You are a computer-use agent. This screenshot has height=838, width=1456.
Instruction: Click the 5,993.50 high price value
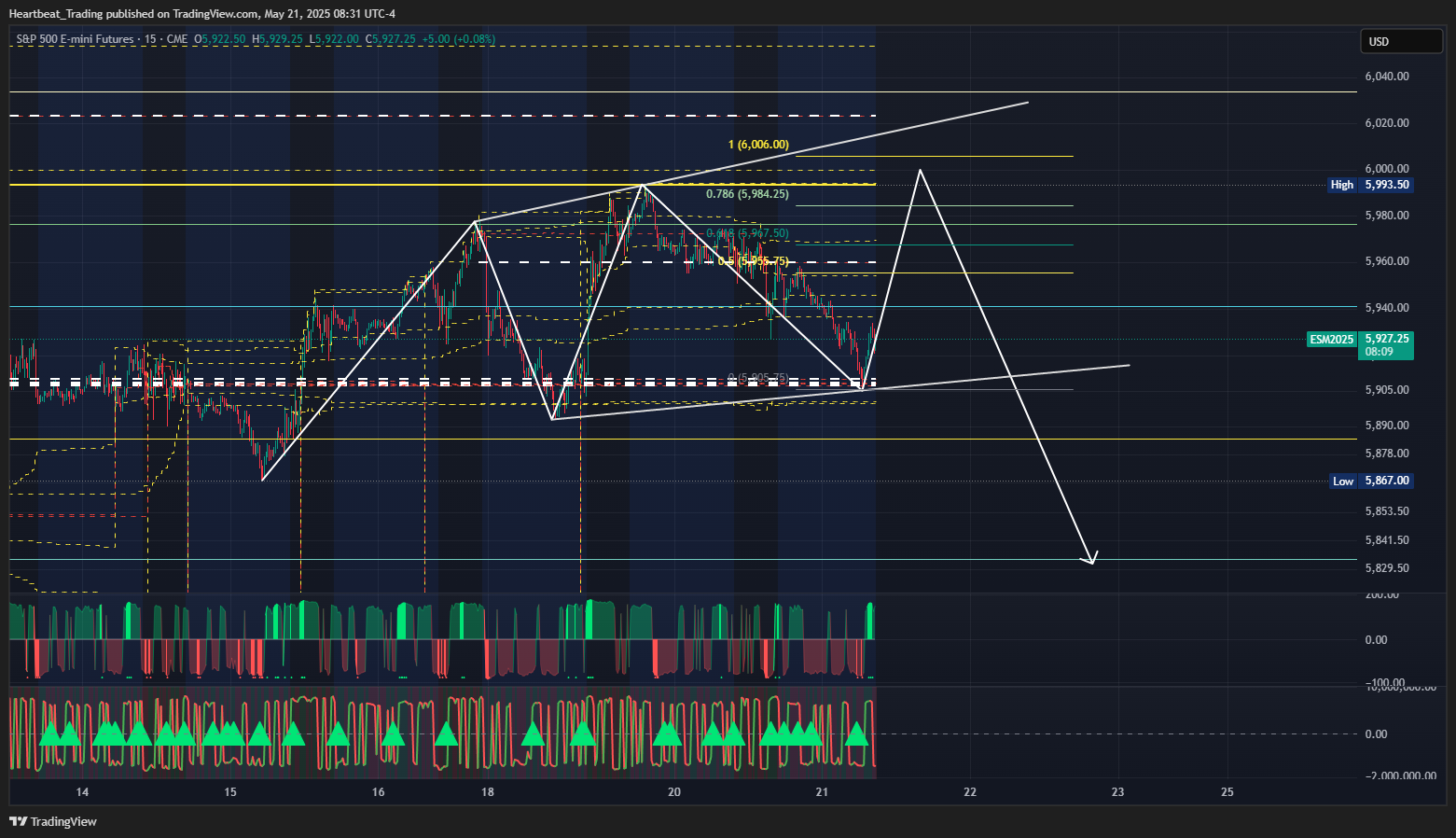pos(1386,185)
